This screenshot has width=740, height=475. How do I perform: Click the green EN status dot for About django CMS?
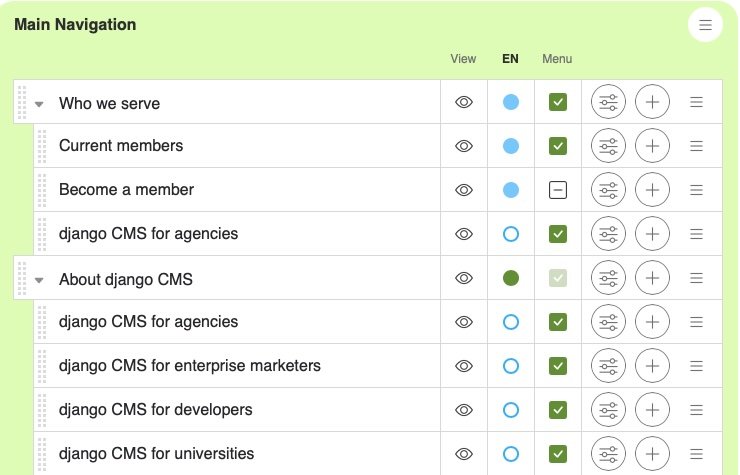tap(511, 278)
